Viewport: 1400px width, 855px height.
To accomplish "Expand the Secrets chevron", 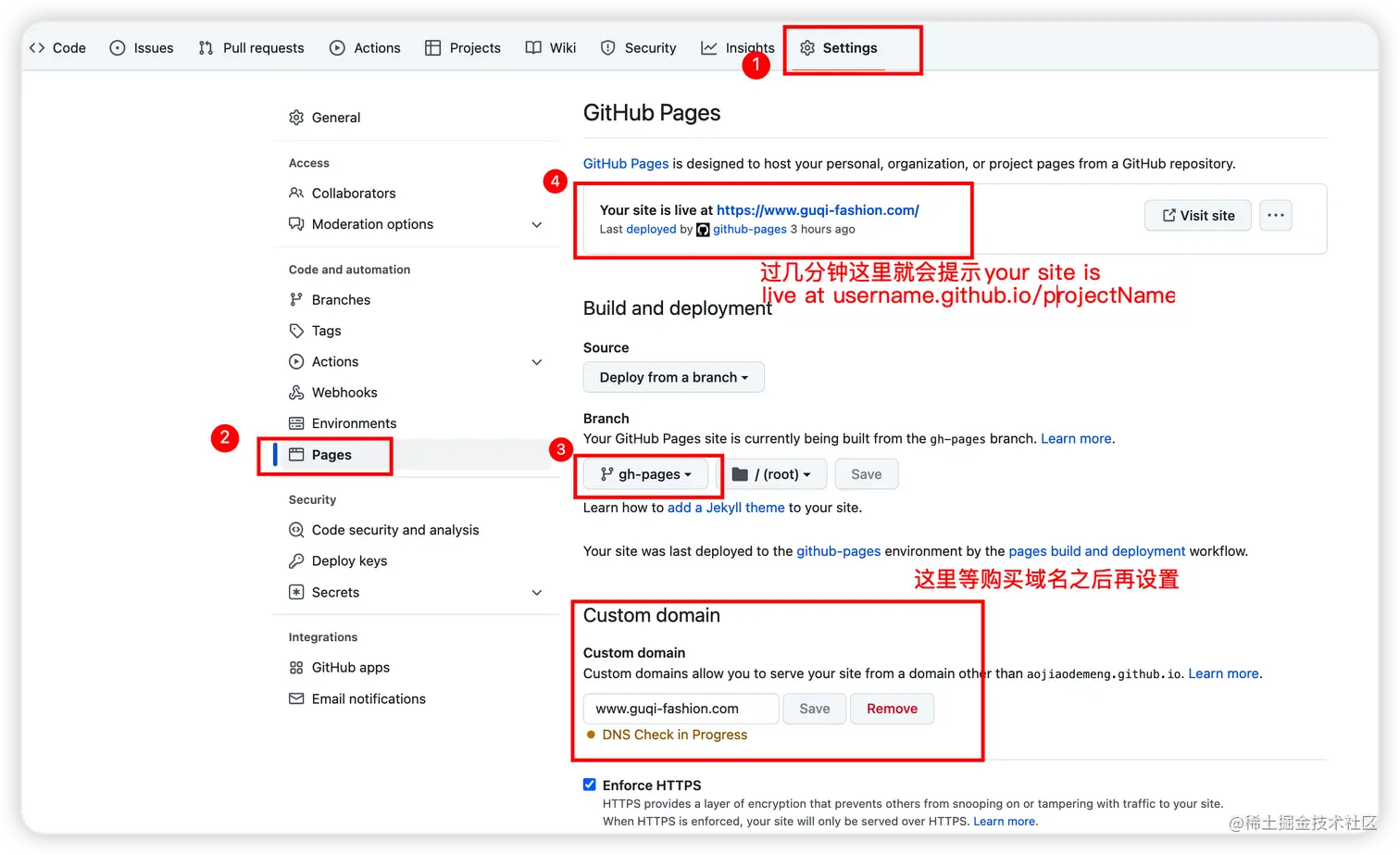I will pyautogui.click(x=537, y=593).
